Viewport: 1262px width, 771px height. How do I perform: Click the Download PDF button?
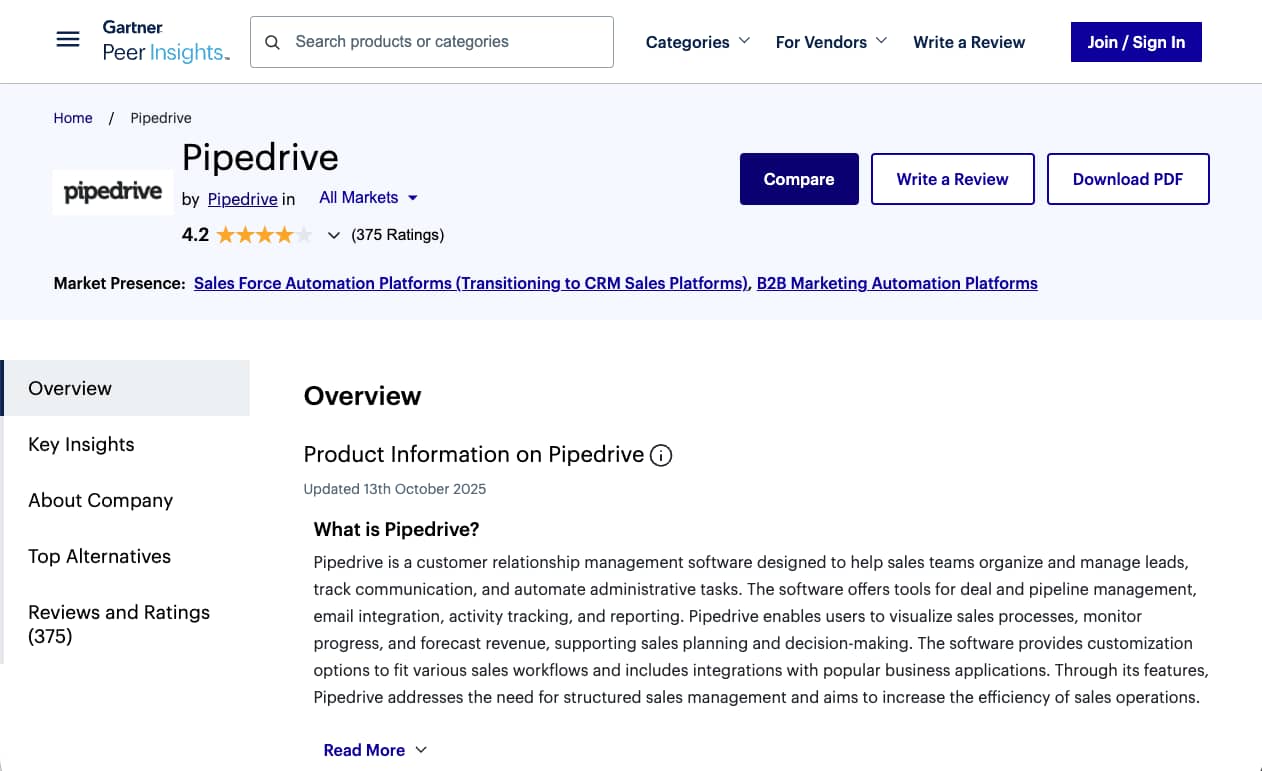click(1128, 179)
